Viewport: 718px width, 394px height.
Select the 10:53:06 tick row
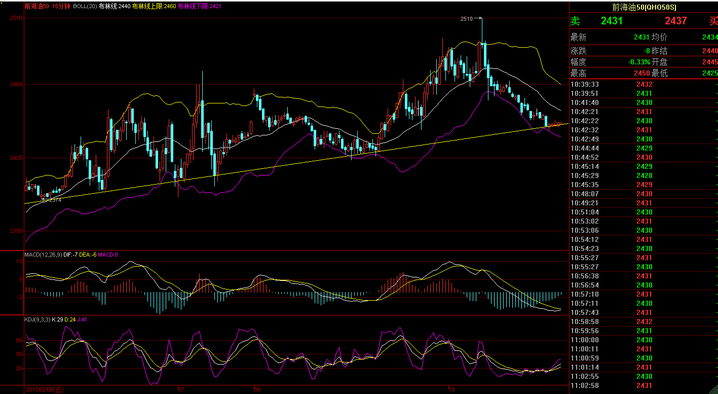643,230
